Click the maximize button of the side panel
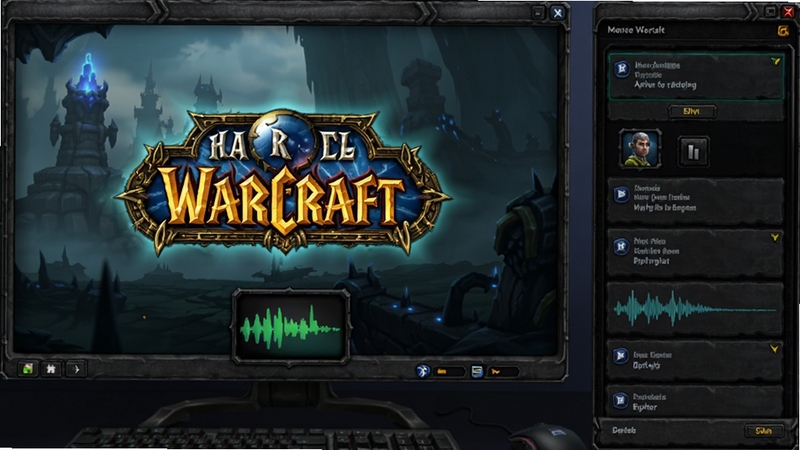 (770, 11)
